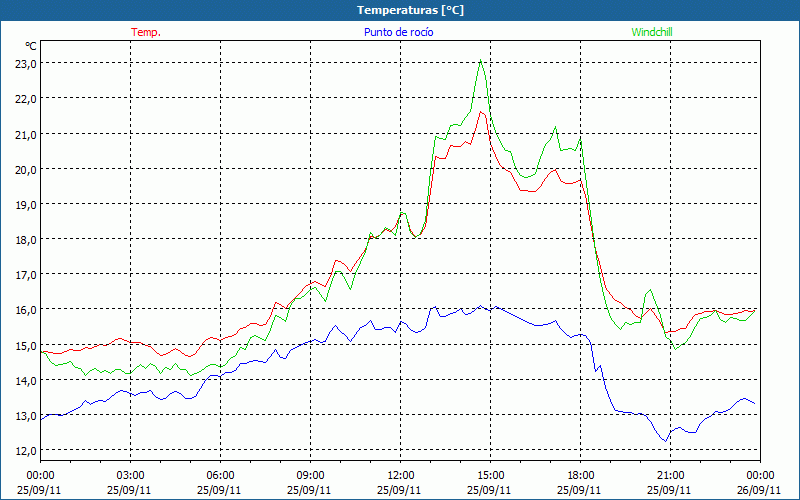
Task: Click the 03:00 time axis label
Action: 131,476
